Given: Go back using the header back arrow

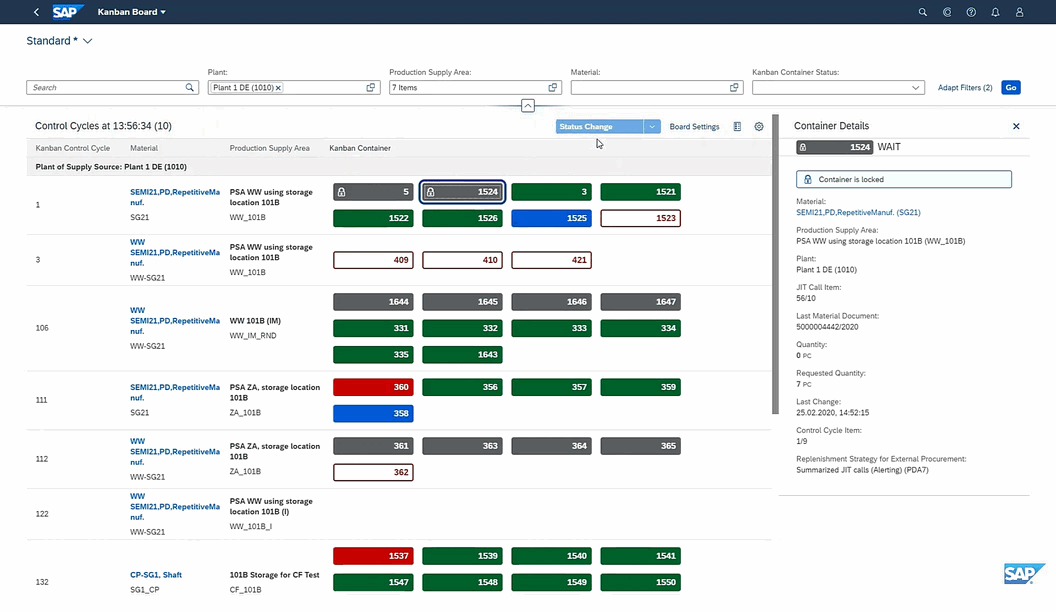Looking at the screenshot, I should coord(36,12).
